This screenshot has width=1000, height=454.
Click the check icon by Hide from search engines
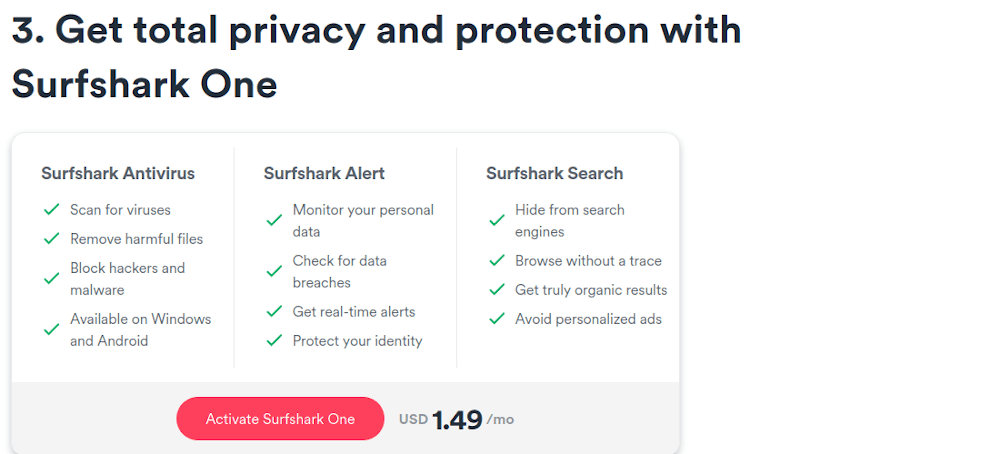[497, 221]
